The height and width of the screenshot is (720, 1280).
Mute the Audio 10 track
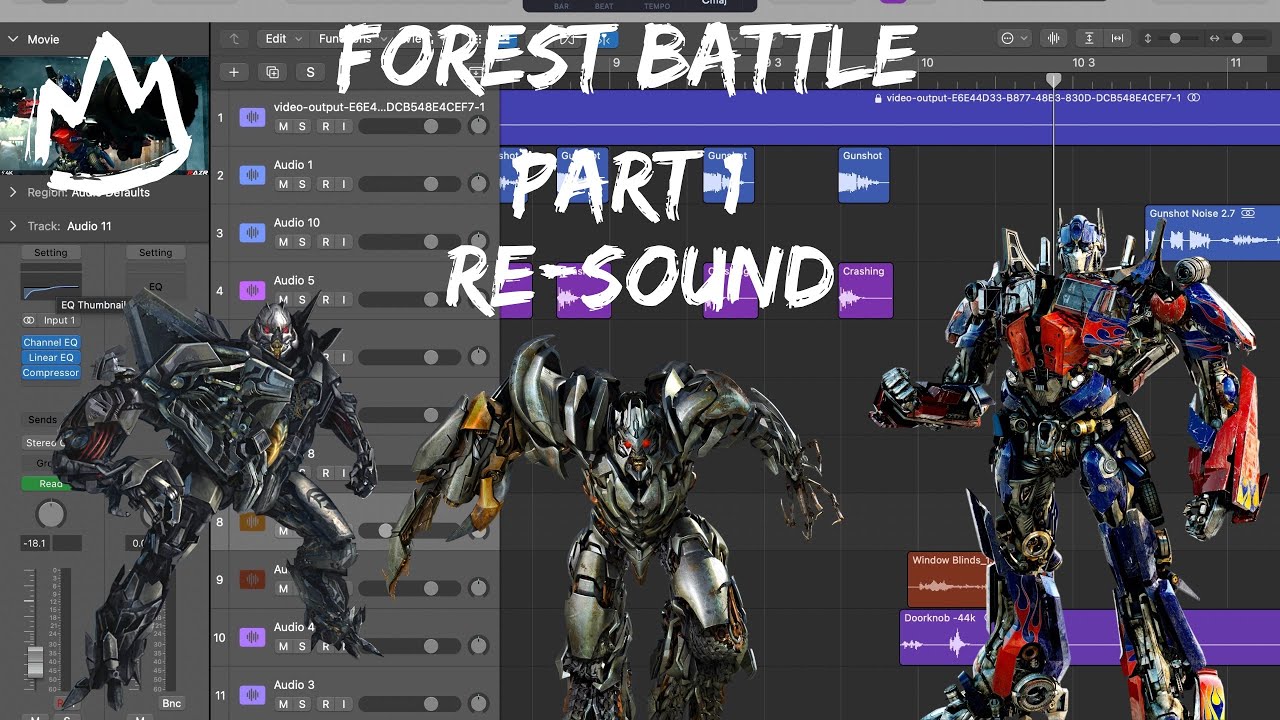[x=283, y=242]
